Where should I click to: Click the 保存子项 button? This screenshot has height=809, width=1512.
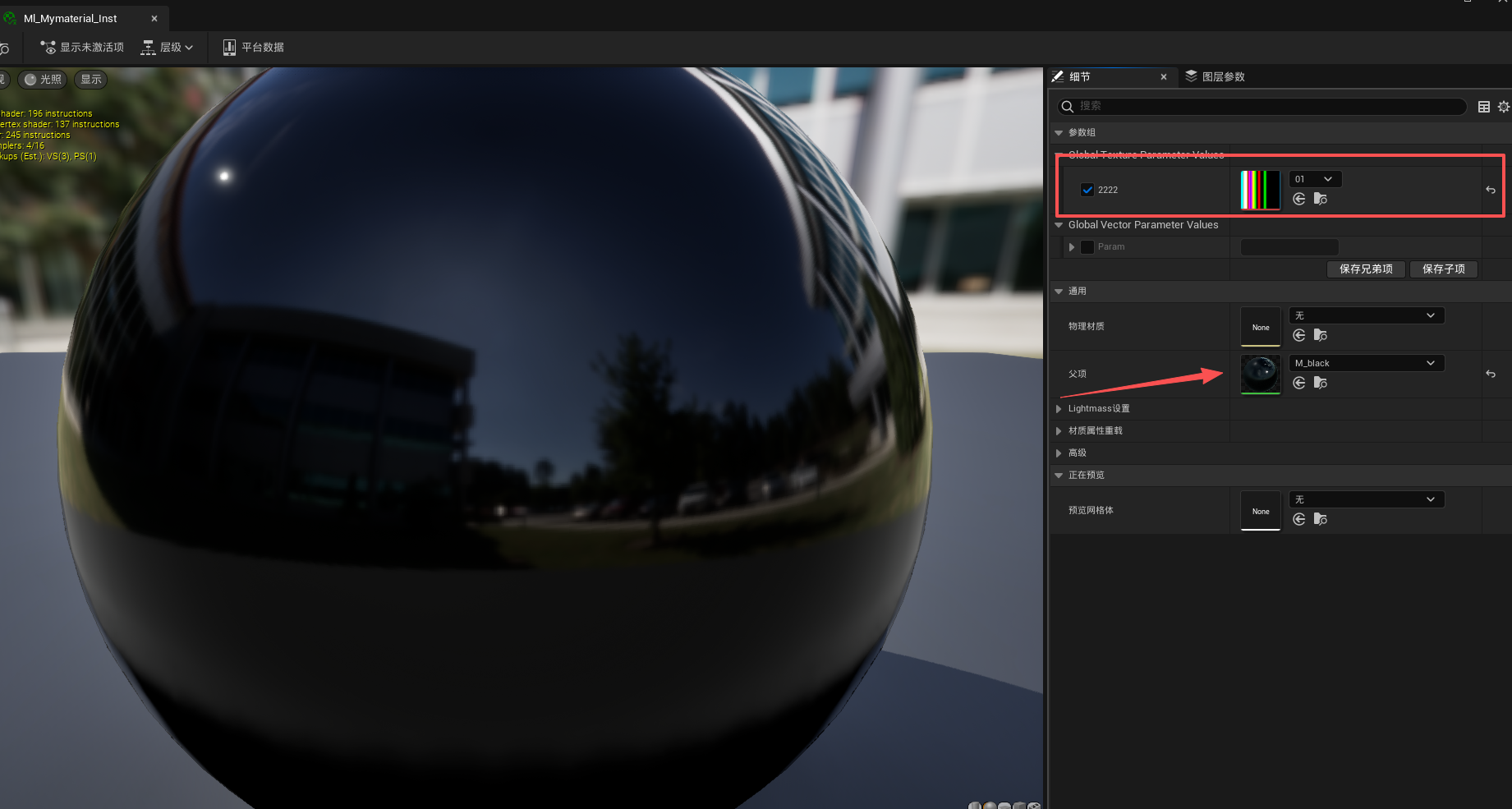1444,269
